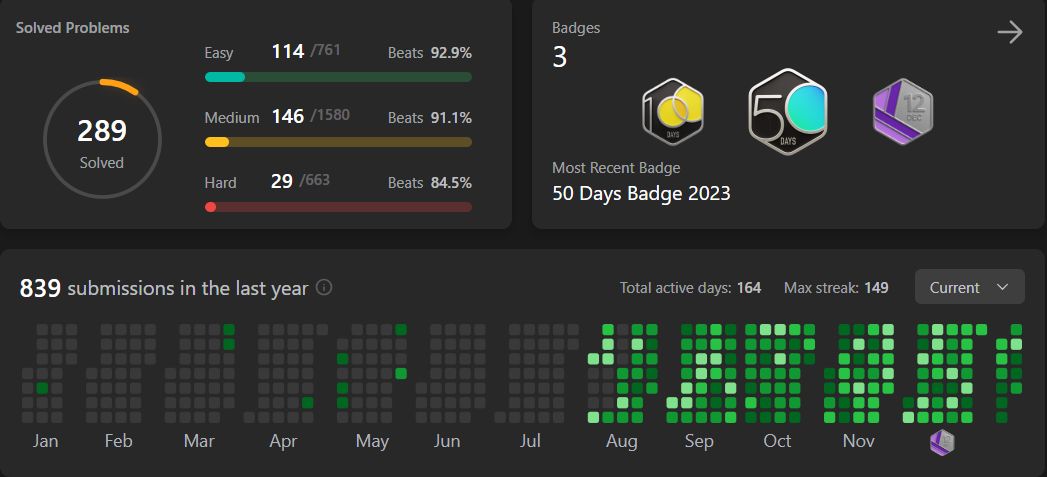Screen dimensions: 1047x477
Task: Click the 10 Days badge icon
Action: tap(673, 111)
